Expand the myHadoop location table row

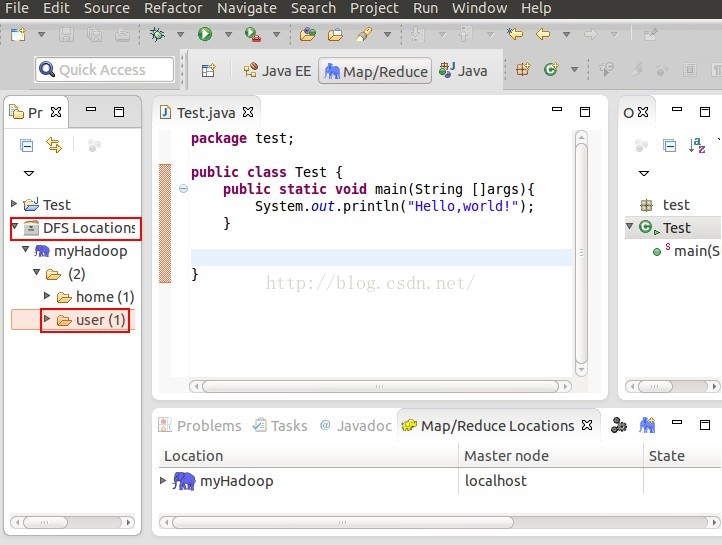click(x=163, y=480)
